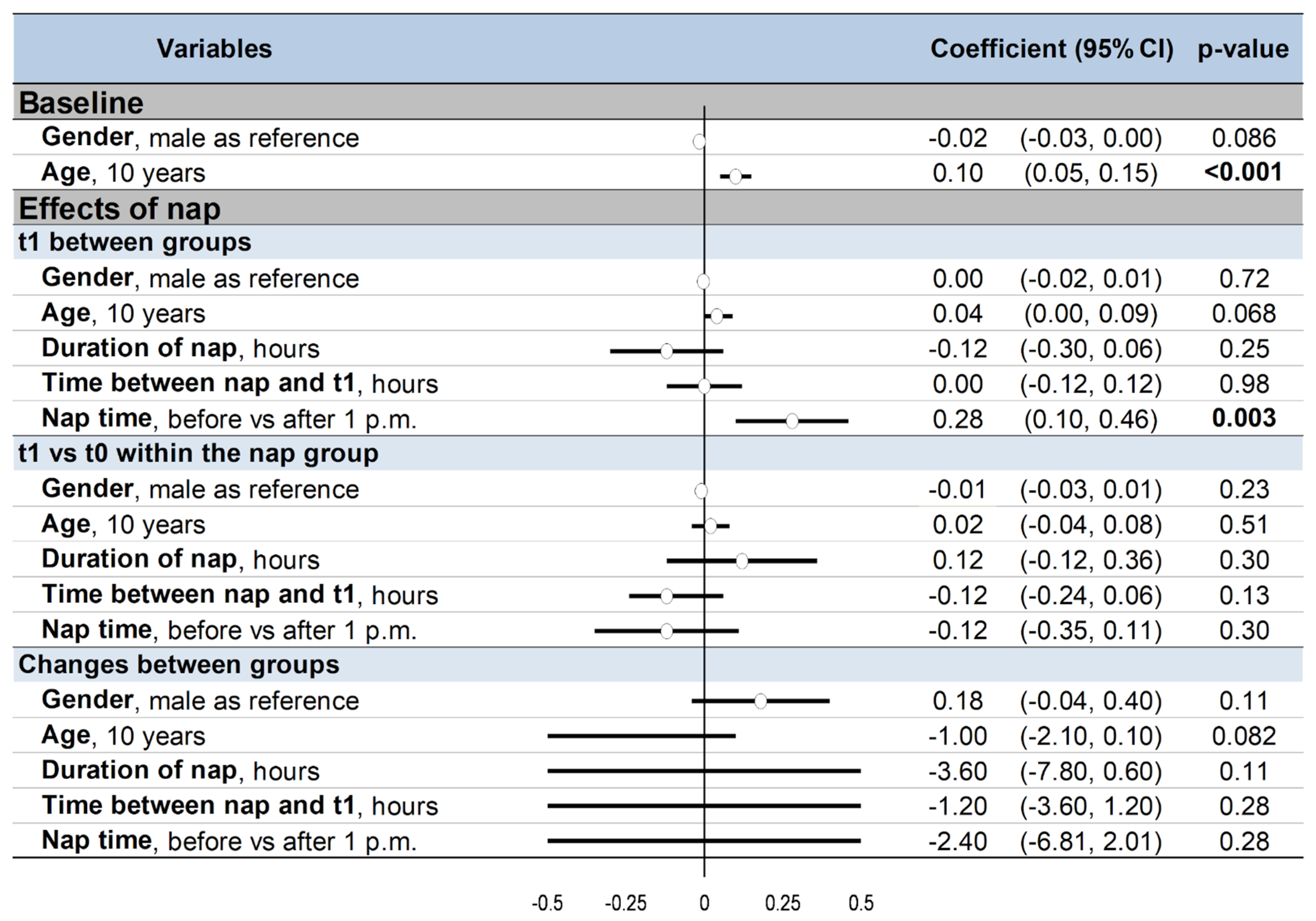1316x921 pixels.
Task: Click the Variables column header
Action: pyautogui.click(x=214, y=49)
